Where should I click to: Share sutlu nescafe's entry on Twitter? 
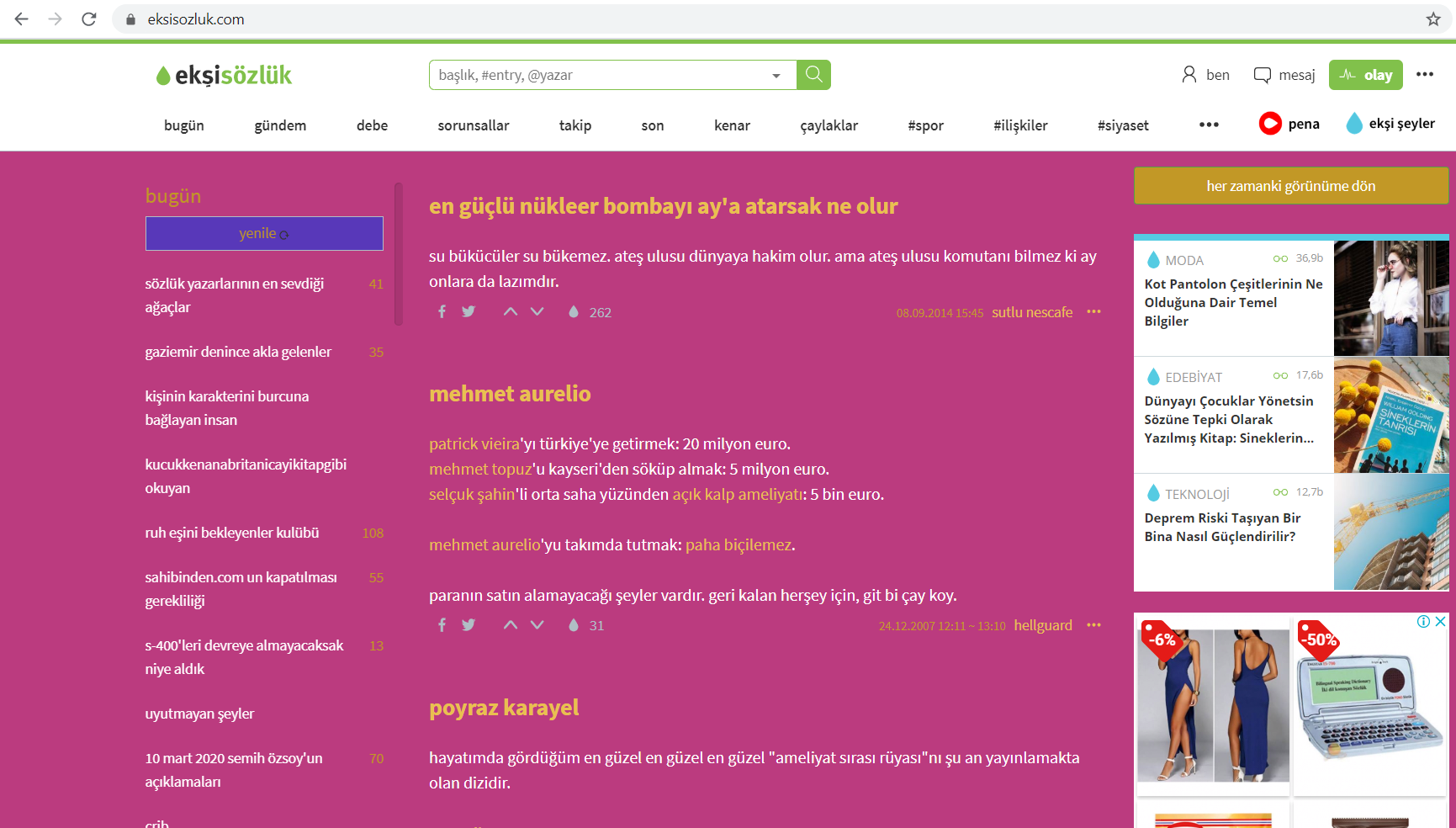[x=469, y=312]
